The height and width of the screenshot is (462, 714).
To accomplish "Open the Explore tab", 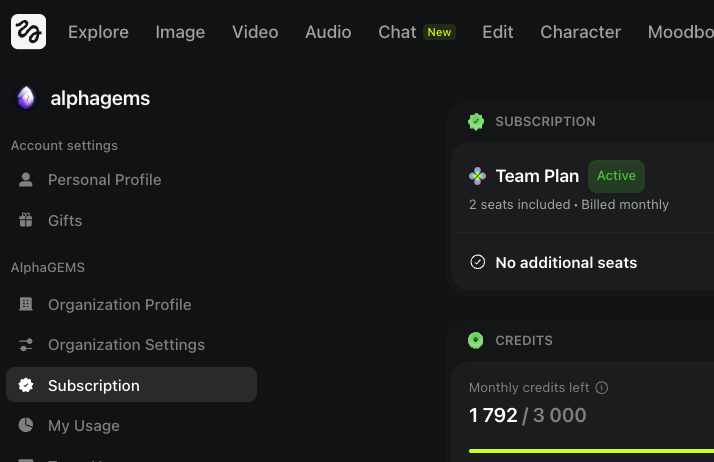I will pyautogui.click(x=98, y=32).
